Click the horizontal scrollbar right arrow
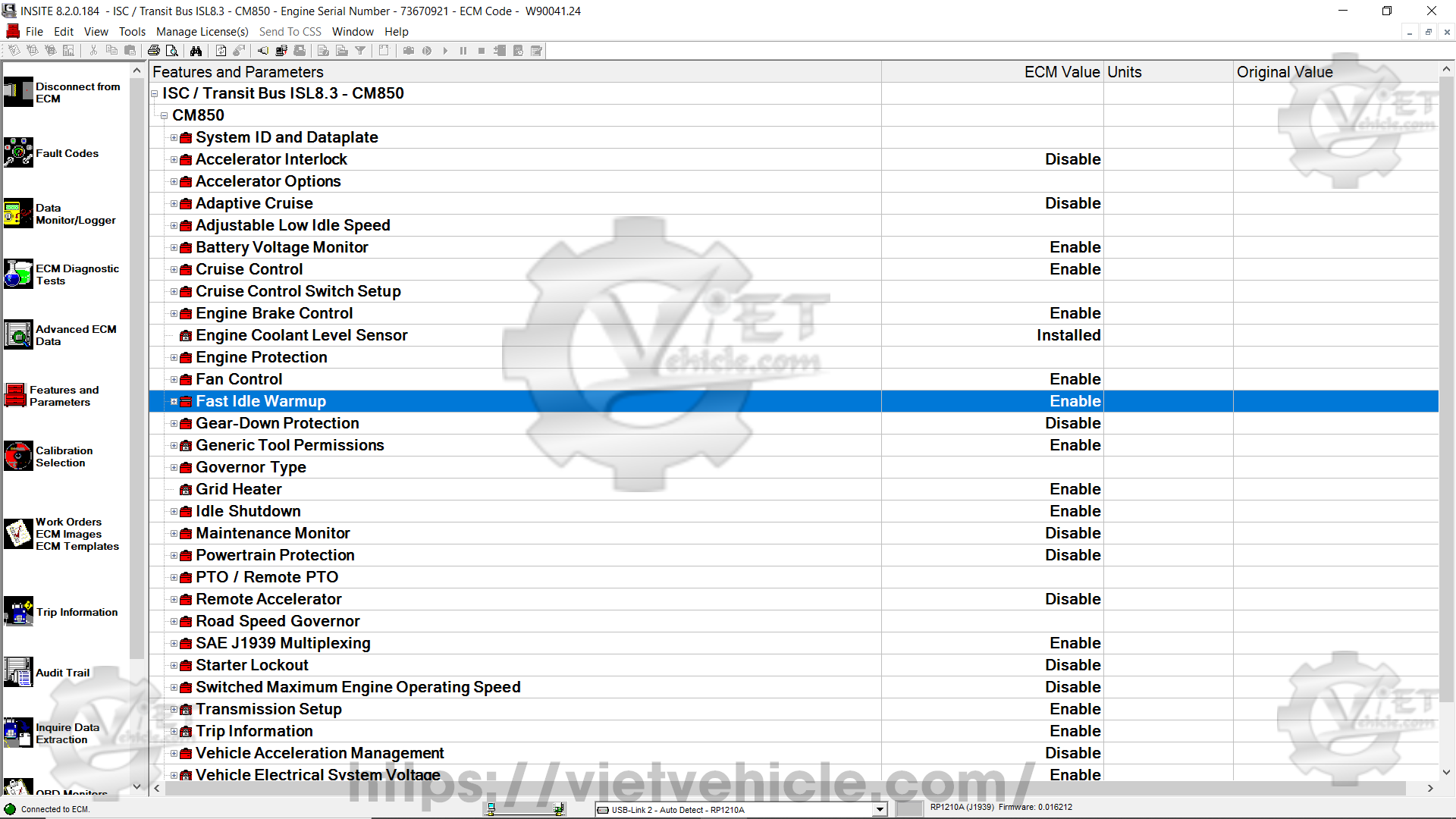Viewport: 1456px width, 819px height. coord(1430,789)
